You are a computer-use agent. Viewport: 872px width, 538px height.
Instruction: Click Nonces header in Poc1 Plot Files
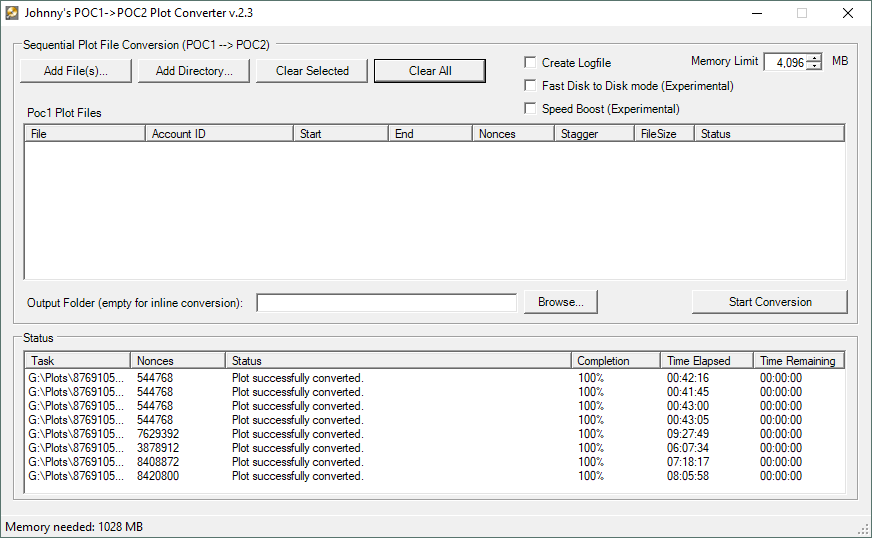[x=513, y=134]
